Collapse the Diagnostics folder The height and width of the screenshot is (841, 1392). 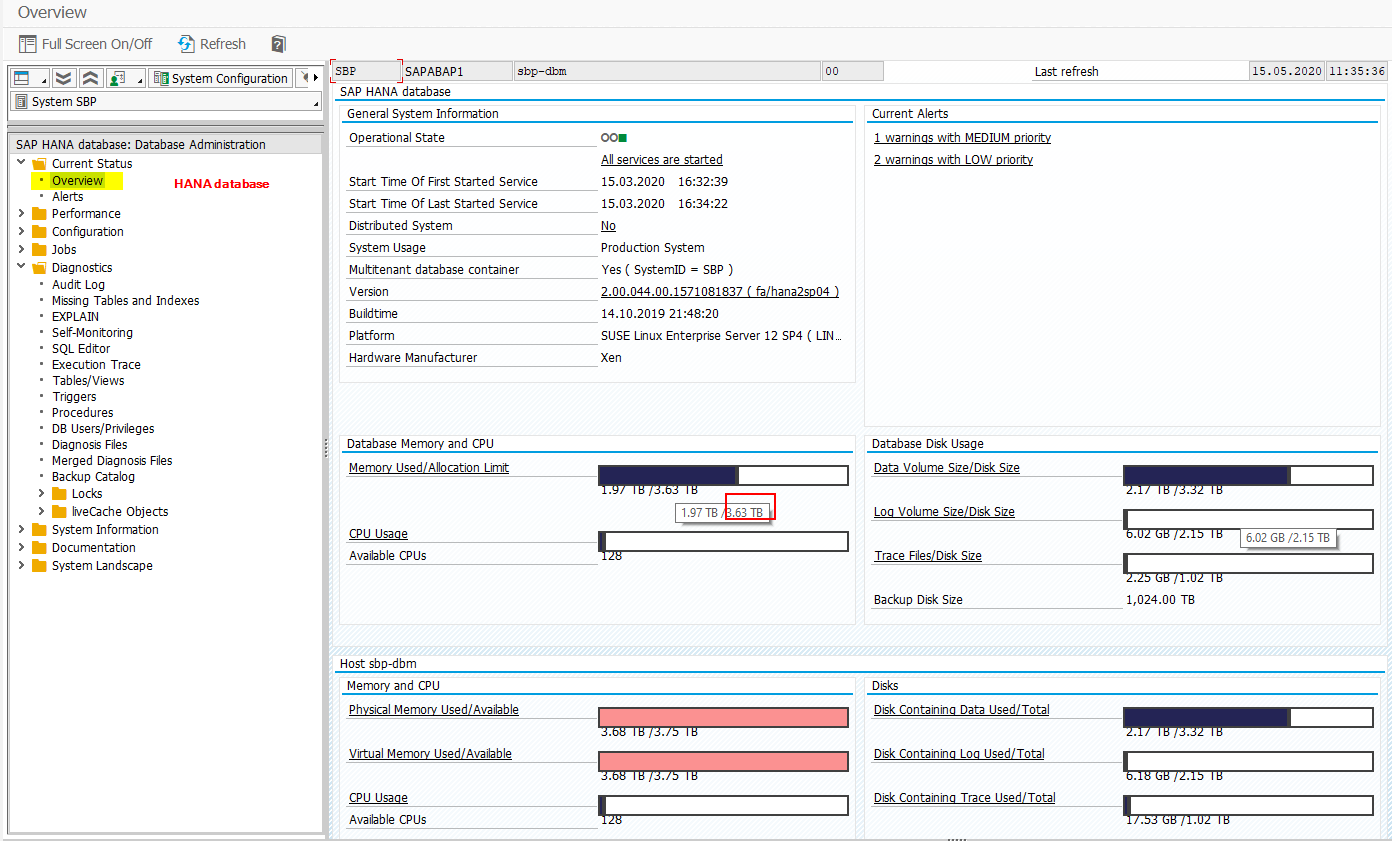(22, 267)
